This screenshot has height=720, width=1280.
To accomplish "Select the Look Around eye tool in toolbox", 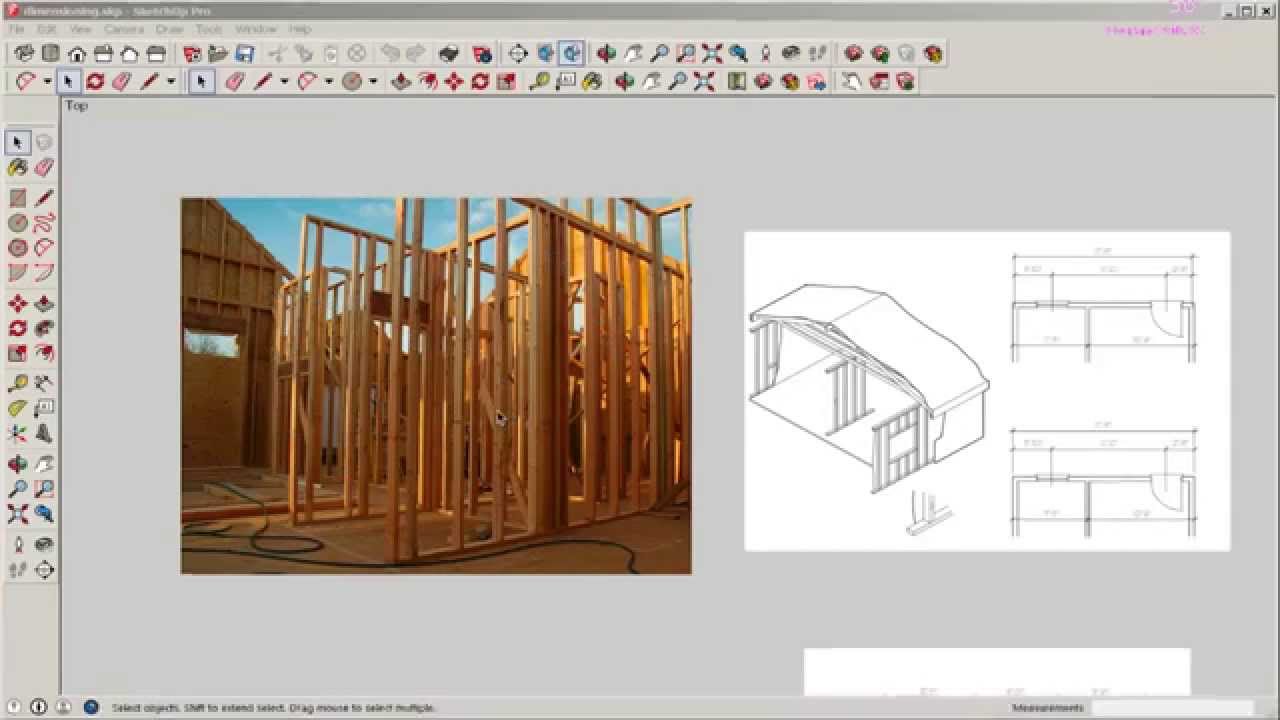I will pos(44,545).
